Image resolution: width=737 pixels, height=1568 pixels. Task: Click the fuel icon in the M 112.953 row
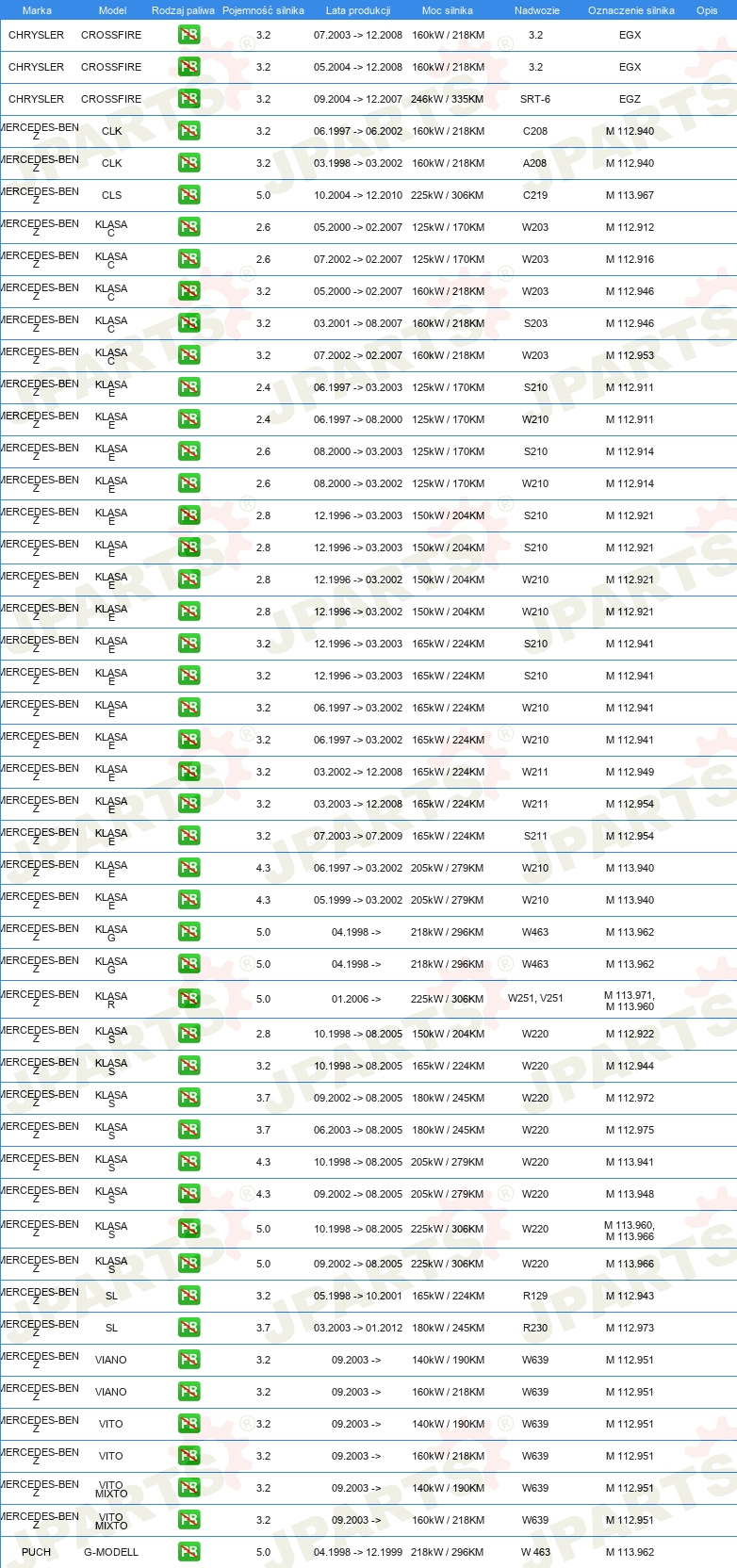click(x=189, y=355)
